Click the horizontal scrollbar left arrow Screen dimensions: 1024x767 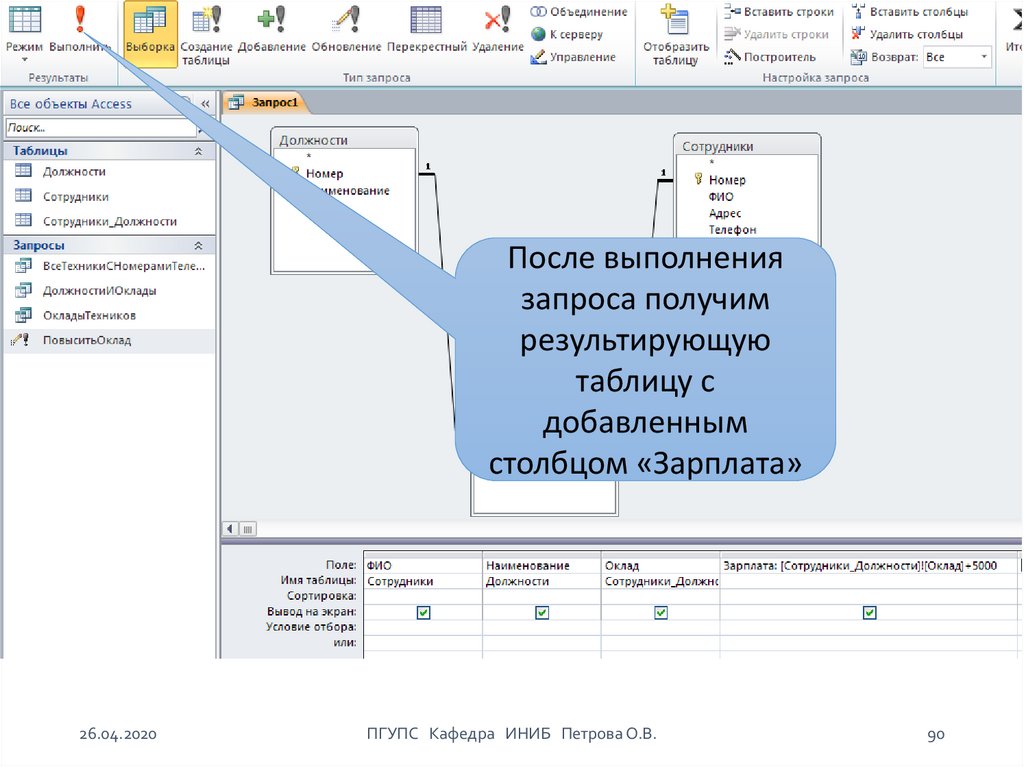[231, 529]
